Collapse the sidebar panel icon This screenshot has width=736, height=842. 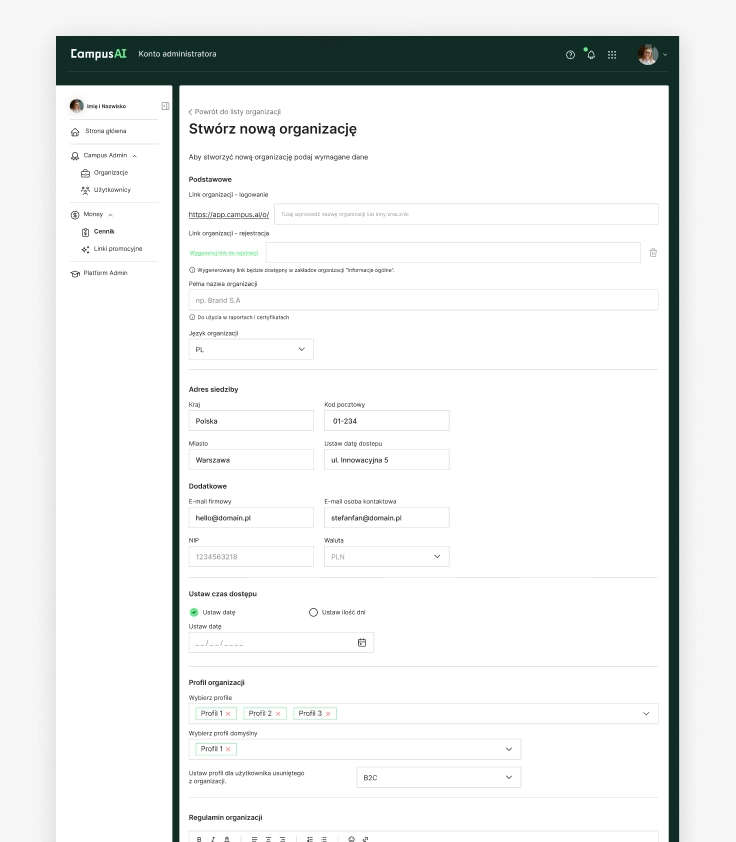165,106
